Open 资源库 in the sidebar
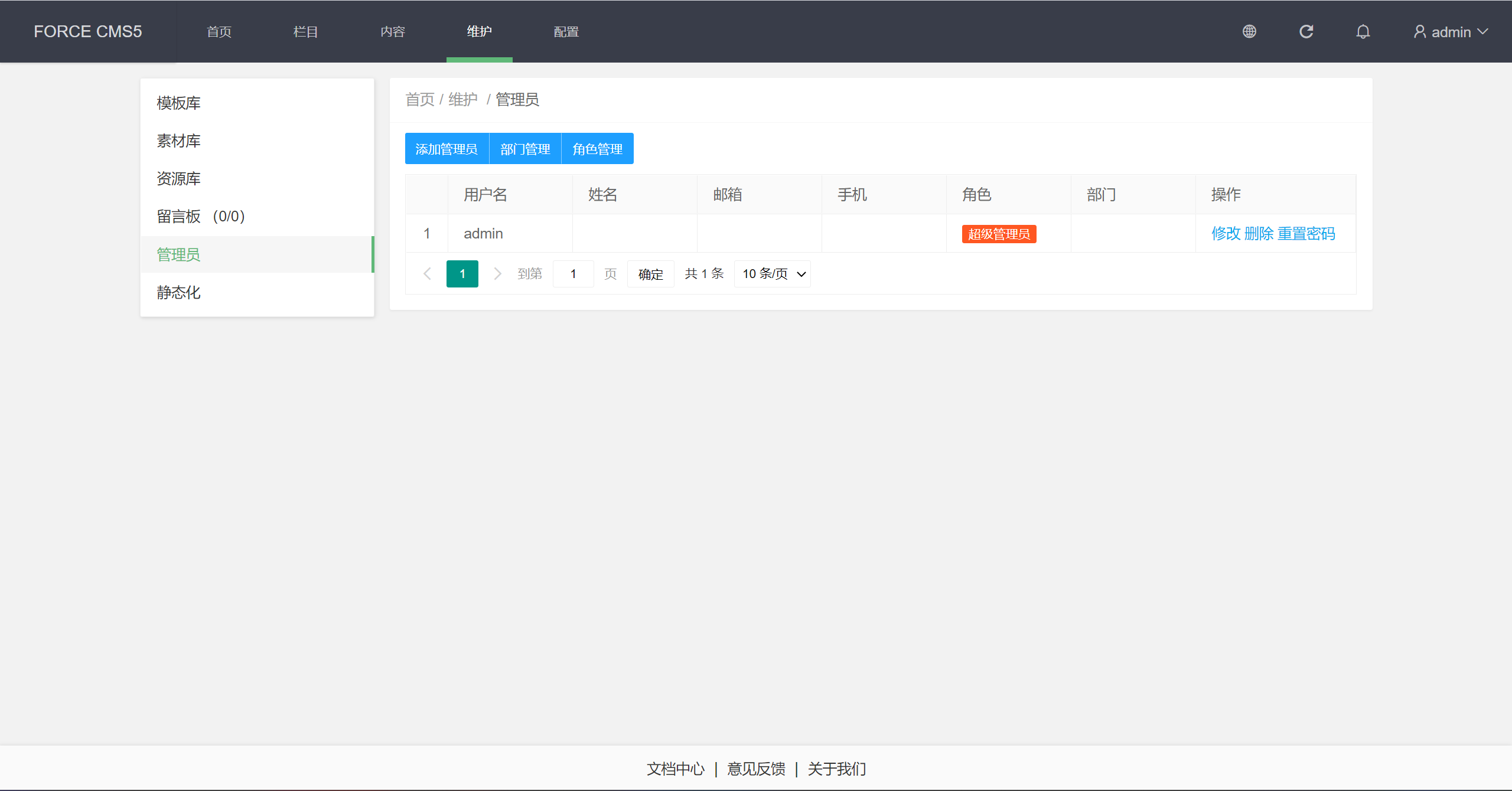The height and width of the screenshot is (791, 1512). pyautogui.click(x=257, y=178)
